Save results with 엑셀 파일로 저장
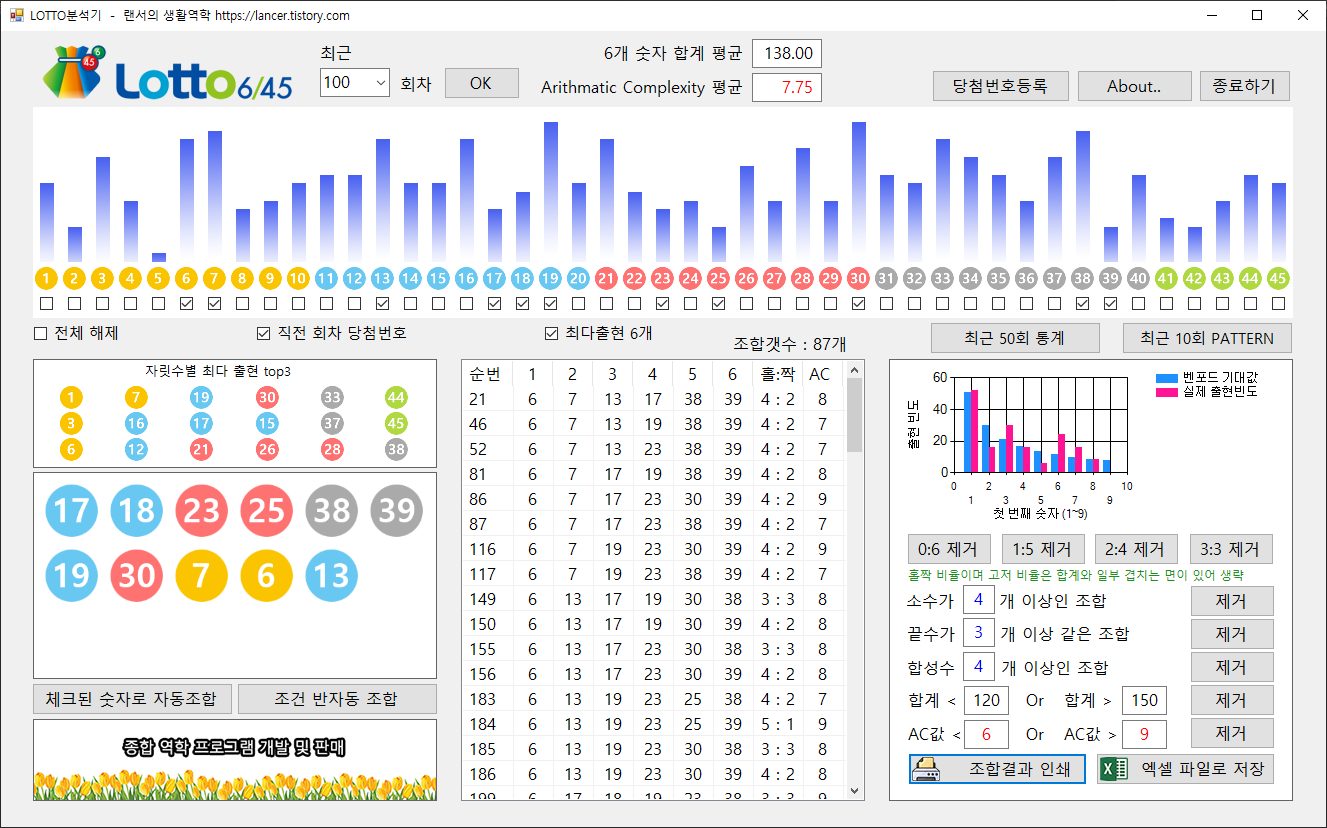The width and height of the screenshot is (1327, 828). (x=1185, y=769)
